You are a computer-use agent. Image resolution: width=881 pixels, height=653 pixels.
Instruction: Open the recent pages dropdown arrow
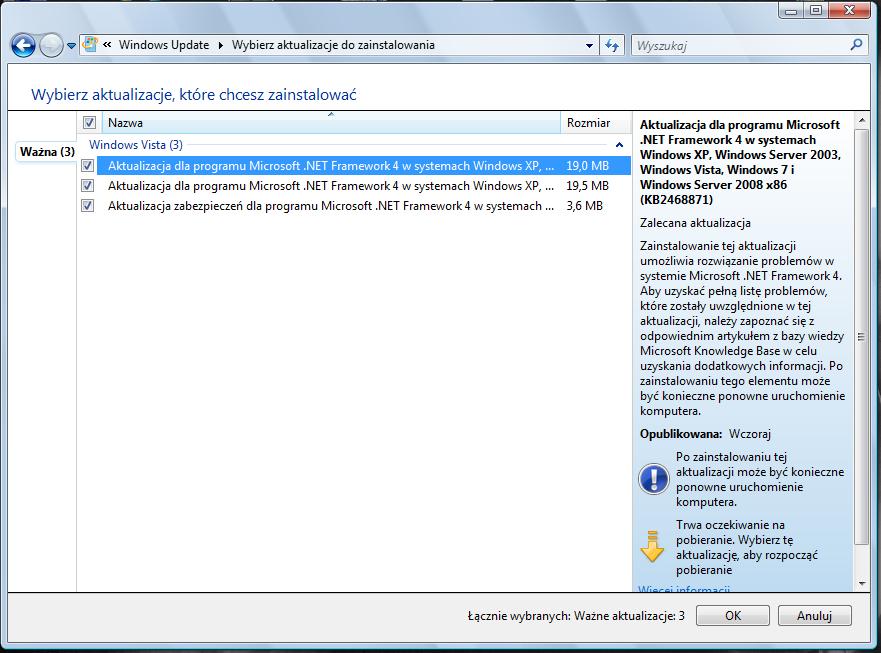click(x=71, y=46)
